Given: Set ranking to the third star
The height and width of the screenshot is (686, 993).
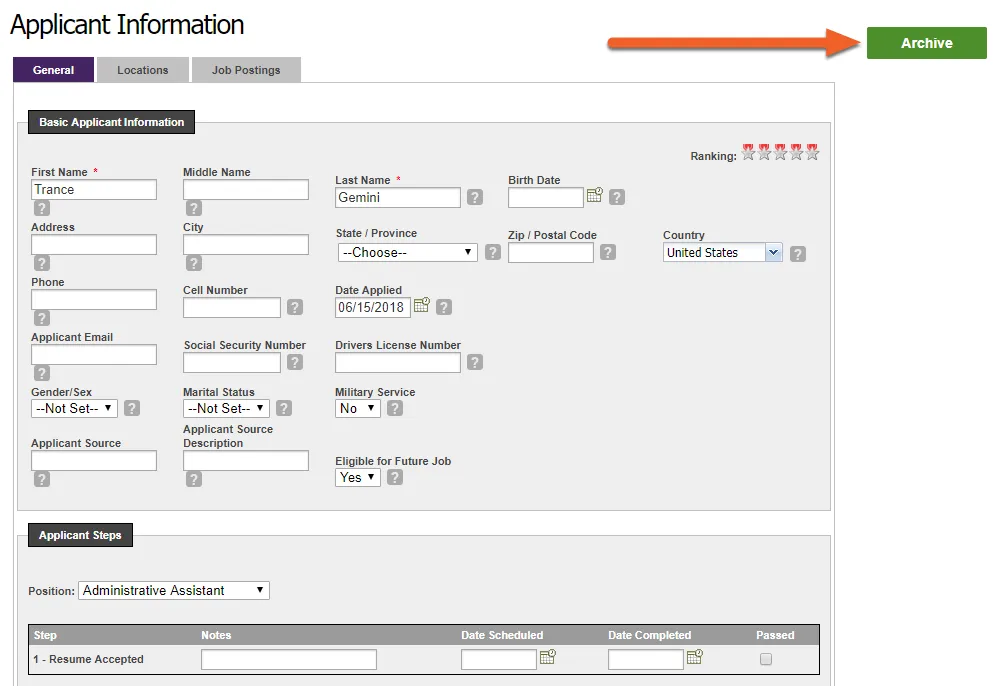Looking at the screenshot, I should pos(780,152).
